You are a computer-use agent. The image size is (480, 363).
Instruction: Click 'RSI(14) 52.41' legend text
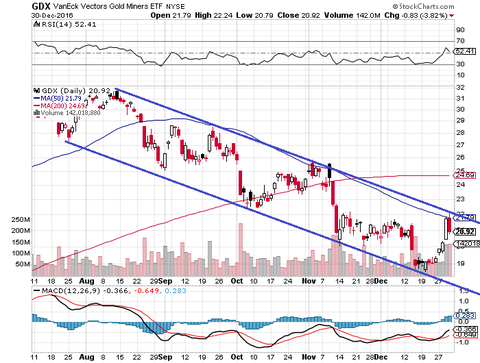(68, 24)
